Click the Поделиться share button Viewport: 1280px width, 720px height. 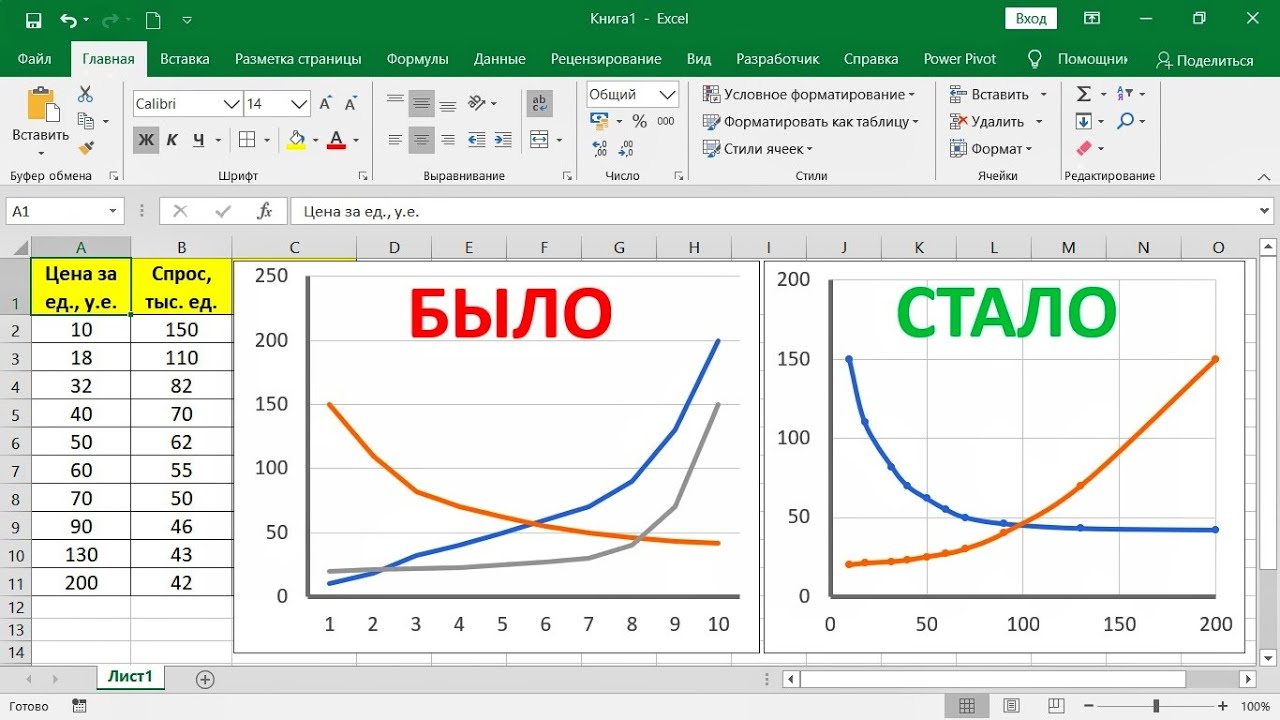pyautogui.click(x=1204, y=60)
